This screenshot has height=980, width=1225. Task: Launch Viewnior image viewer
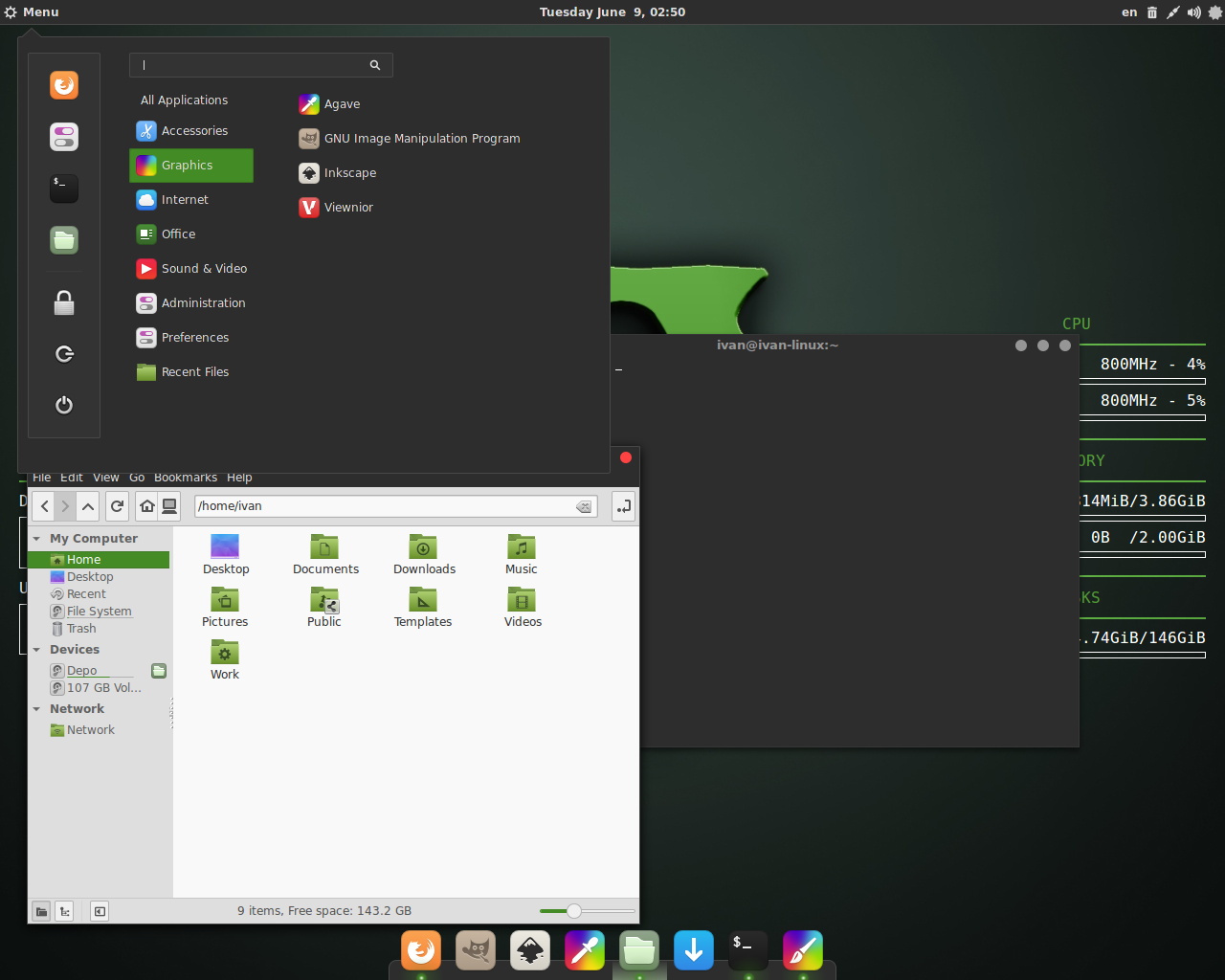point(336,208)
